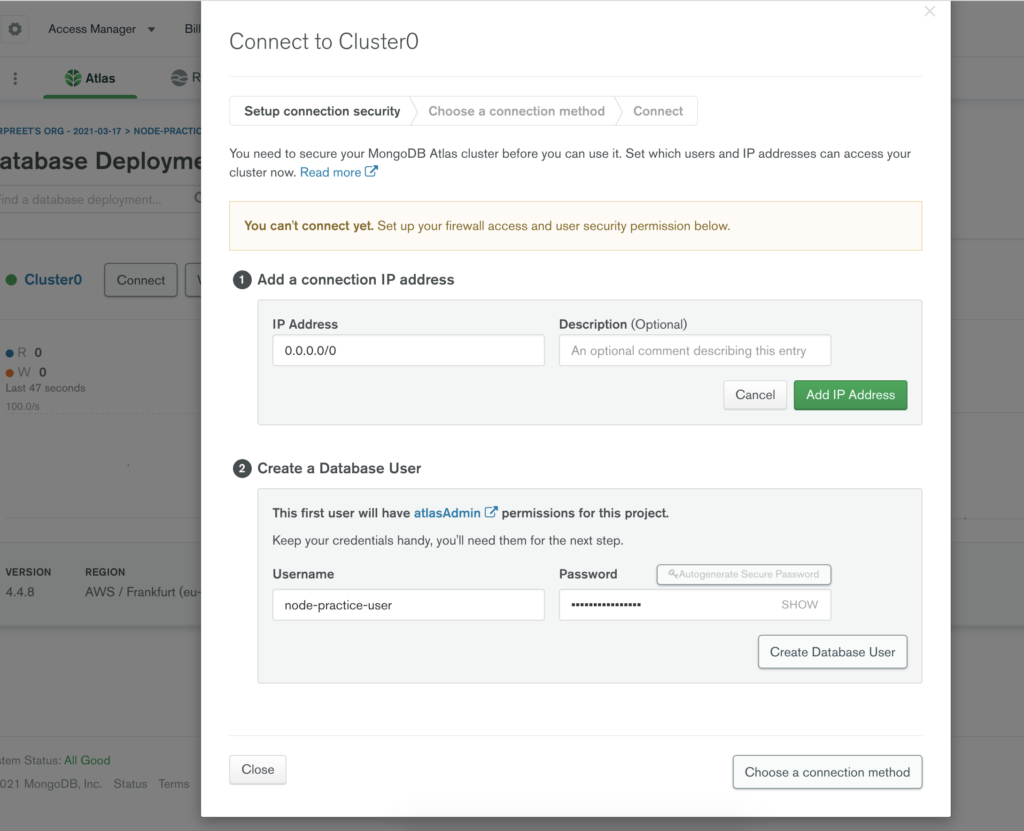Screen dimensions: 1024x831
Task: Click the Read more external link icon
Action: click(x=371, y=172)
